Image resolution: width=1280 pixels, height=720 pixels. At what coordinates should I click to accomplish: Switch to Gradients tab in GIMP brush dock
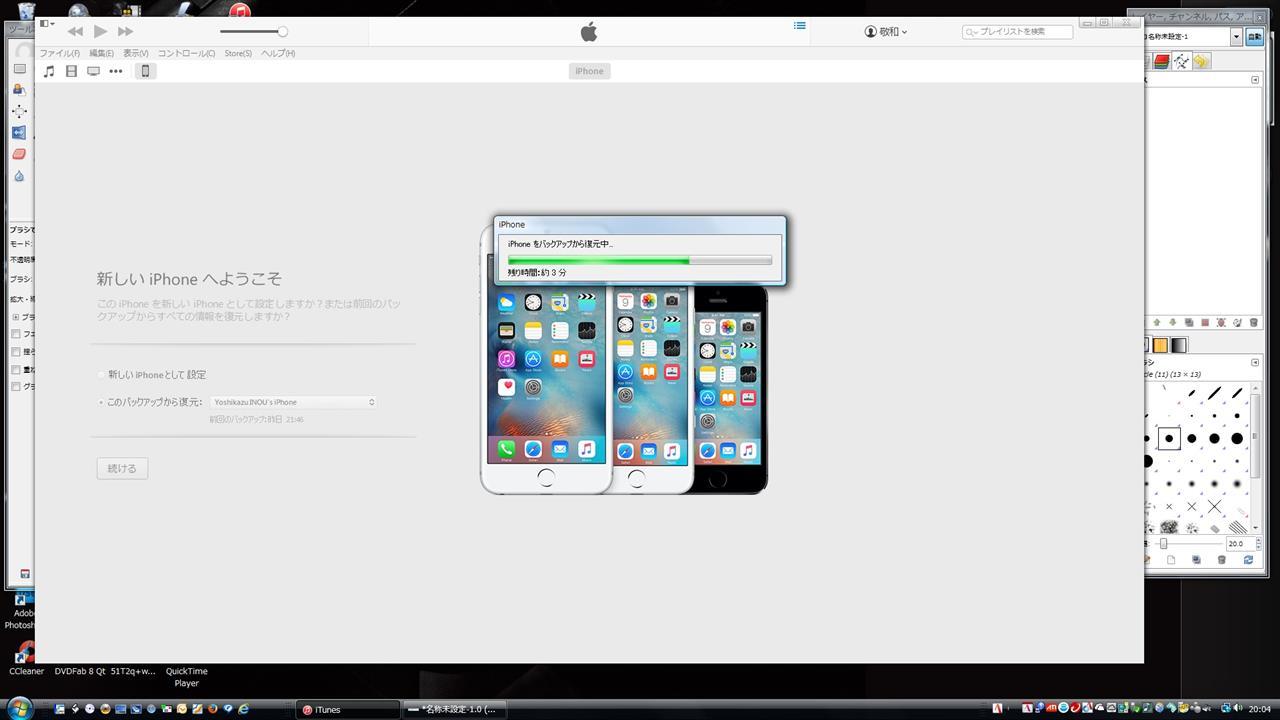tap(1179, 345)
